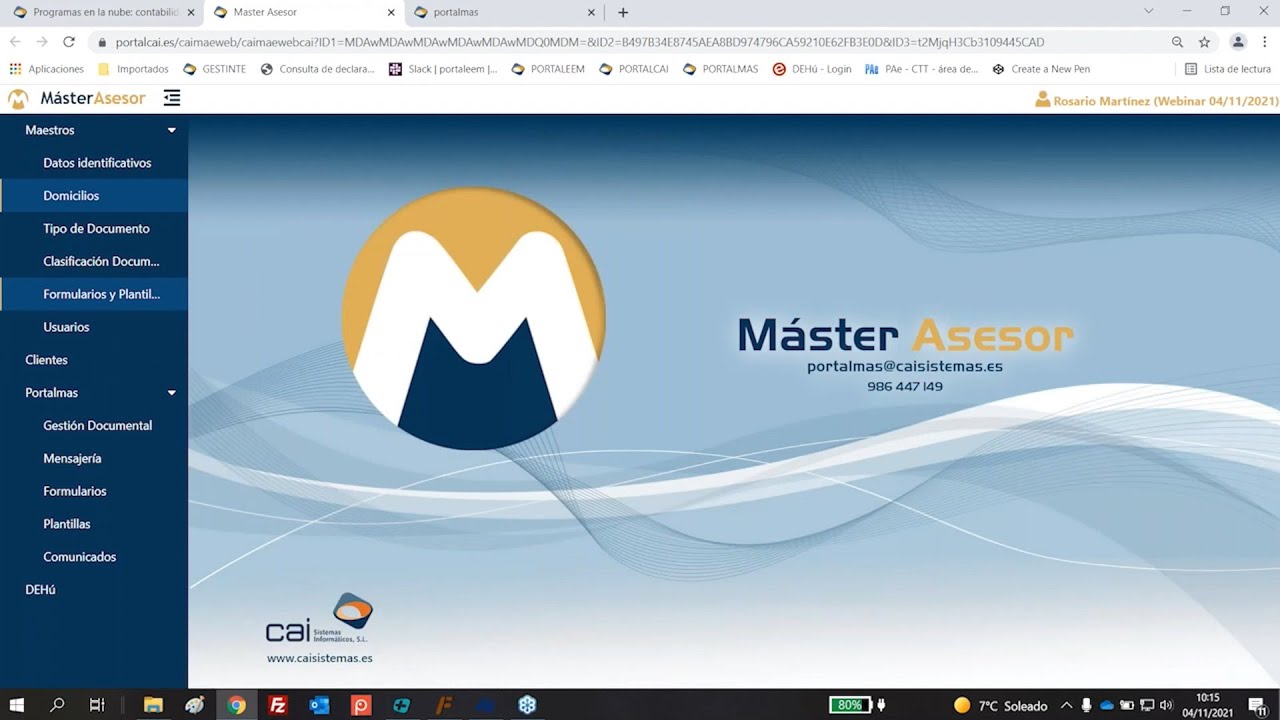This screenshot has width=1280, height=720.
Task: Click the volume icon in system tray
Action: (1166, 706)
